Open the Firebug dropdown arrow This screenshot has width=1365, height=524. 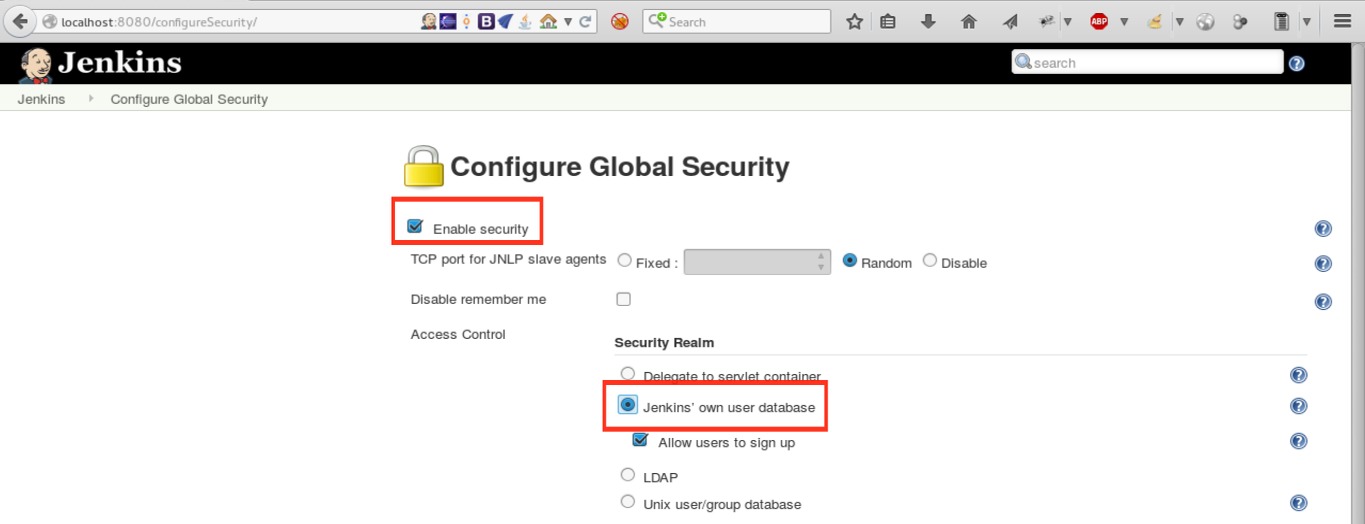point(1068,21)
